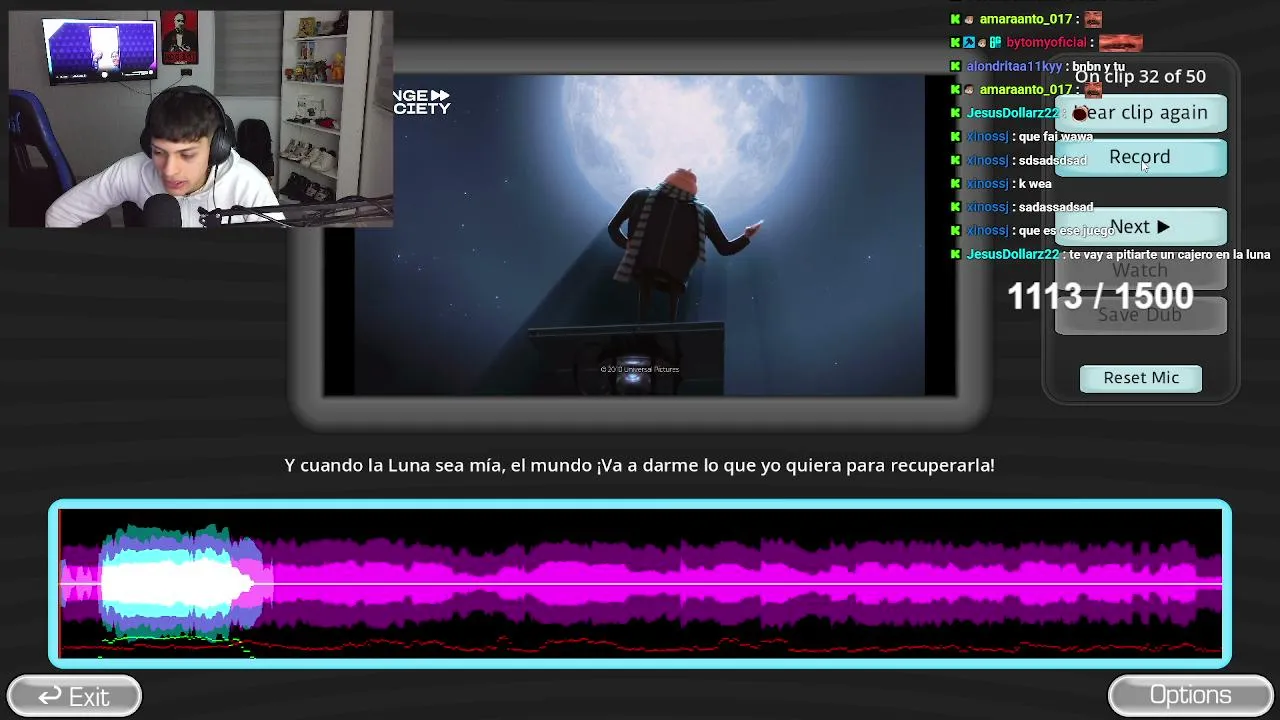Click the greyed-out Watch button
The height and width of the screenshot is (720, 1280).
[1140, 271]
